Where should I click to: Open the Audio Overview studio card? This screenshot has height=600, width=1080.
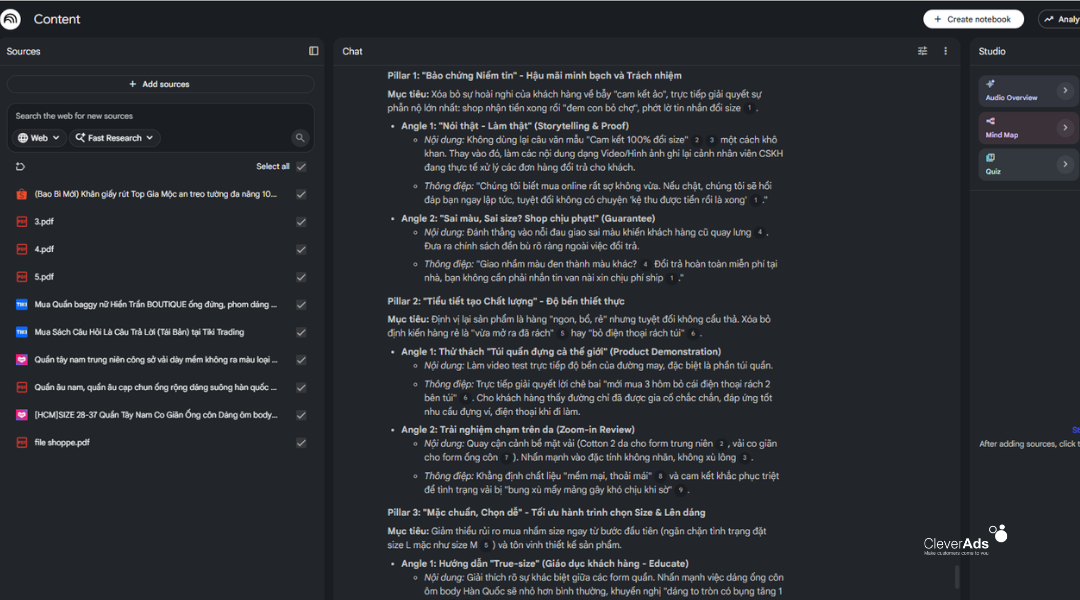pyautogui.click(x=1029, y=90)
